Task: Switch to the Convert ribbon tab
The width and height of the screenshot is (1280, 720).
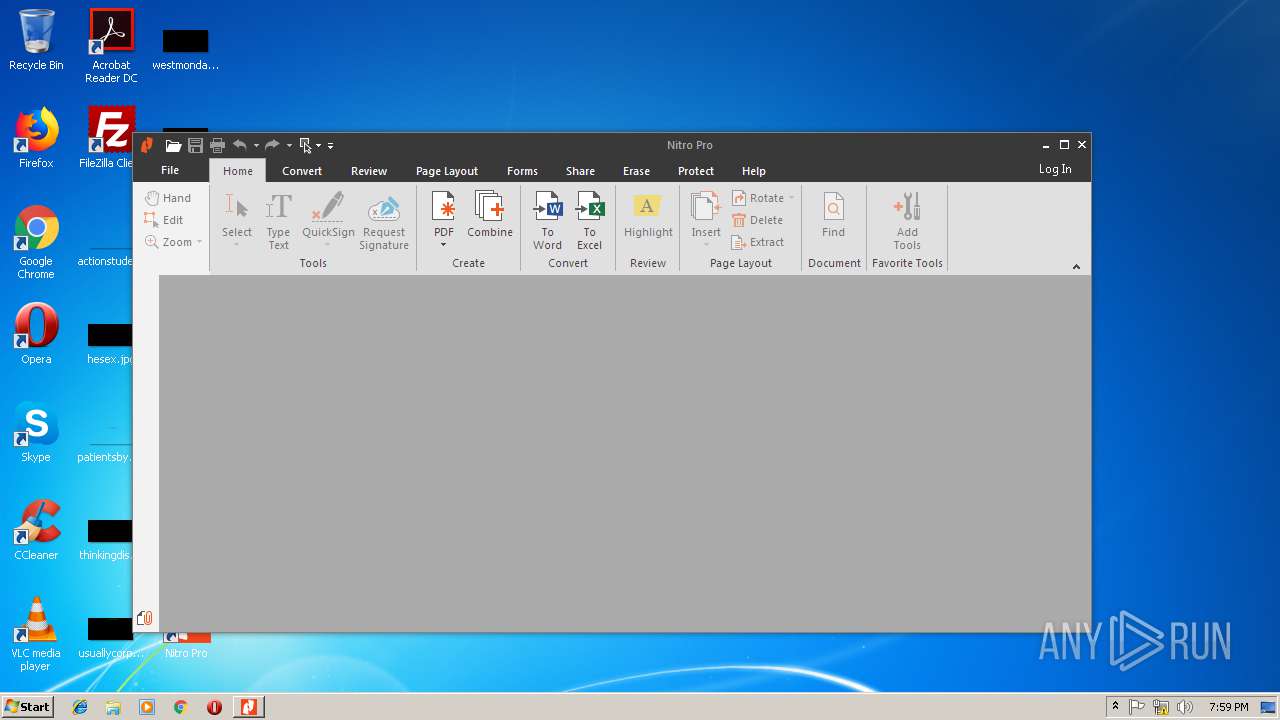Action: [302, 171]
